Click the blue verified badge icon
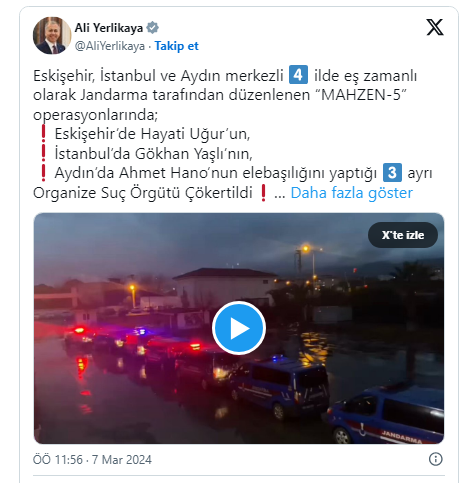 [153, 28]
